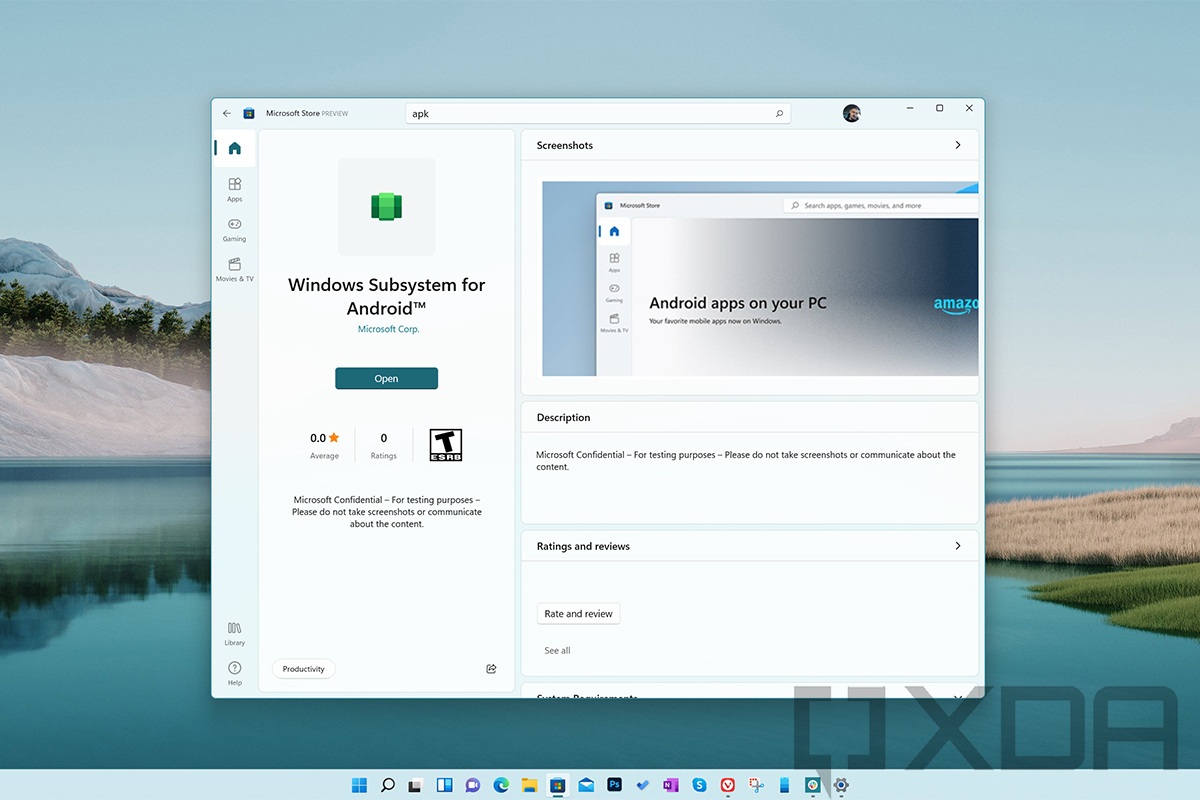Expand the System Requirements section
Viewport: 1200px width, 800px height.
(957, 698)
